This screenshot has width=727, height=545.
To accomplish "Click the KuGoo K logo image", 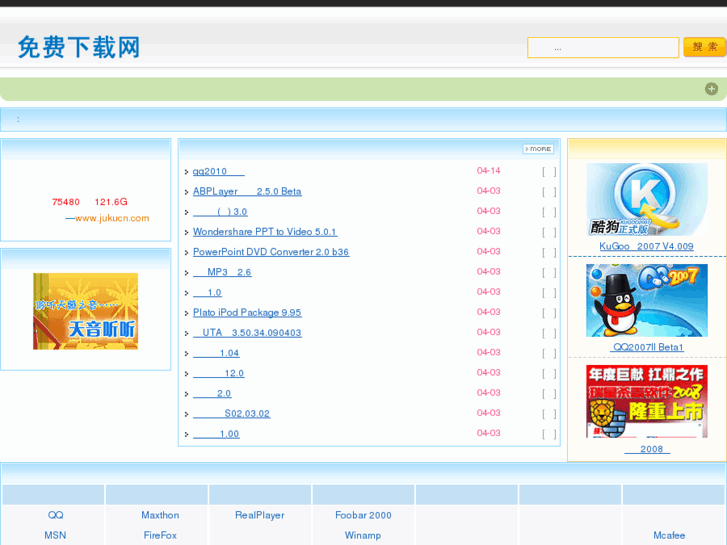I will [x=647, y=199].
